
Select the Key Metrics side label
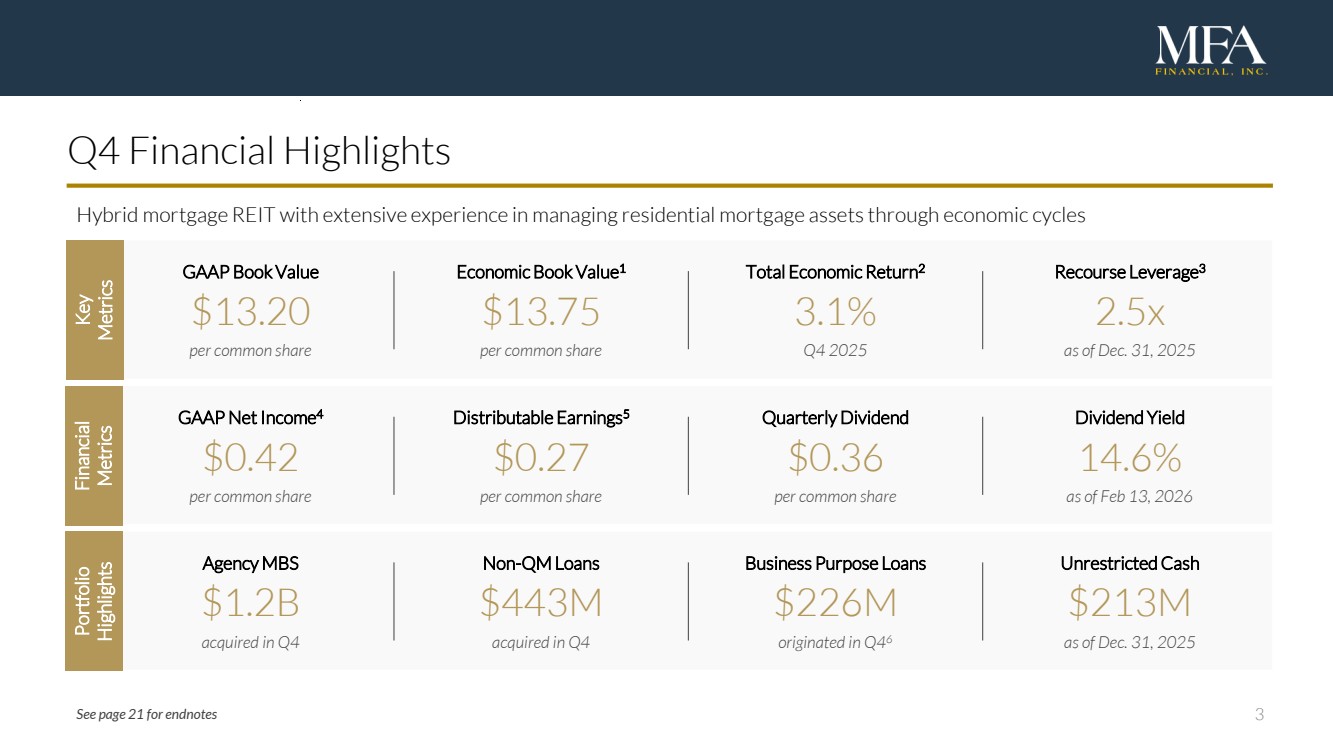pyautogui.click(x=94, y=309)
